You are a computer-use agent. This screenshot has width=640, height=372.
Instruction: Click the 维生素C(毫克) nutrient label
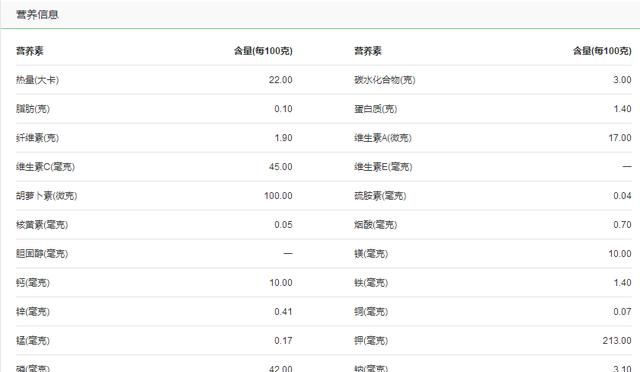click(45, 167)
